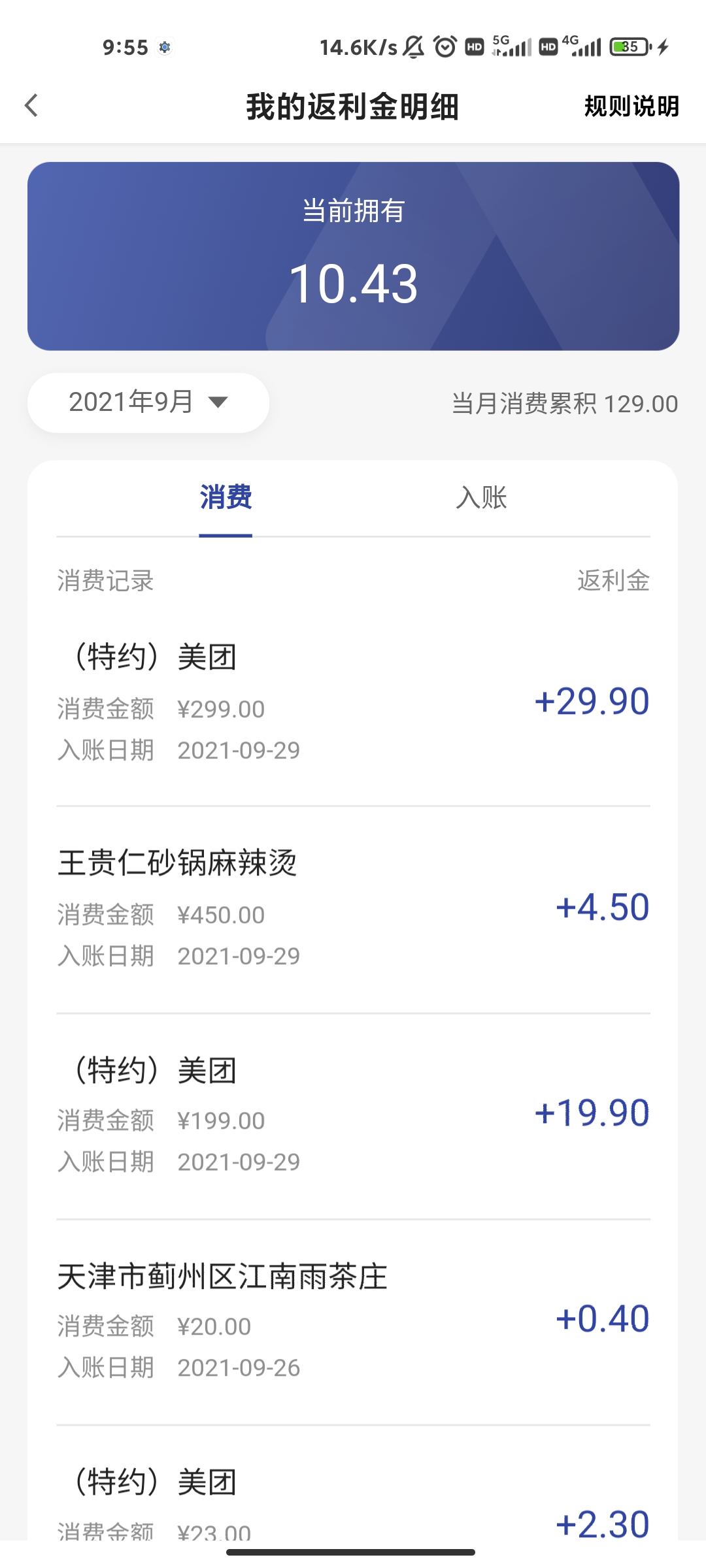Tap the 5G signal strength icon

[x=512, y=46]
